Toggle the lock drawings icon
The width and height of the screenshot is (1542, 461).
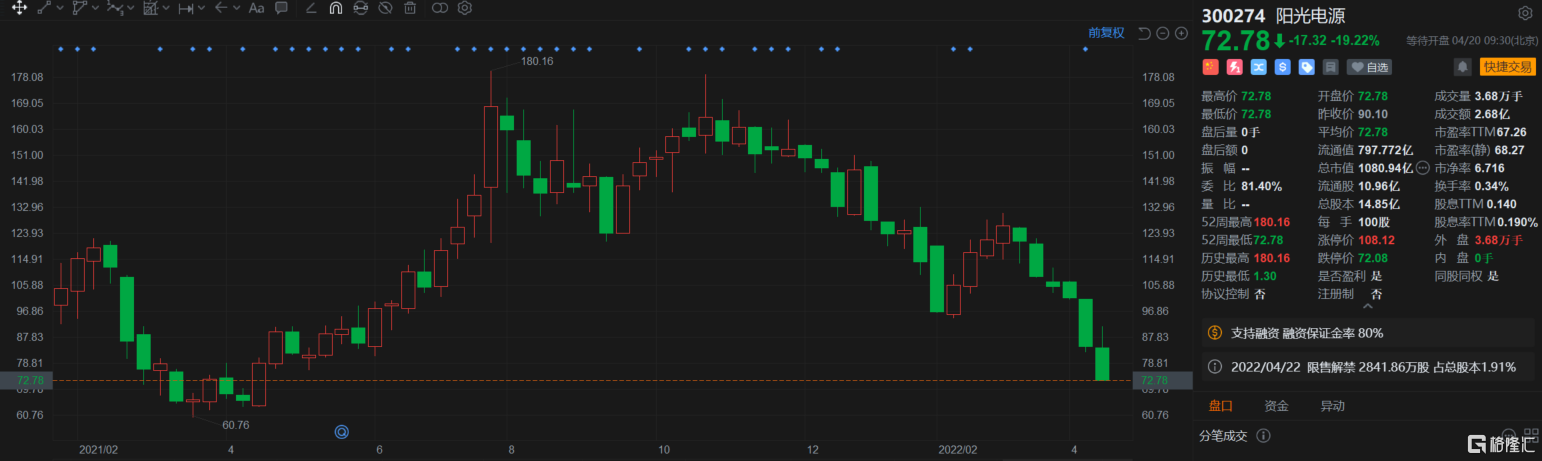(x=360, y=8)
